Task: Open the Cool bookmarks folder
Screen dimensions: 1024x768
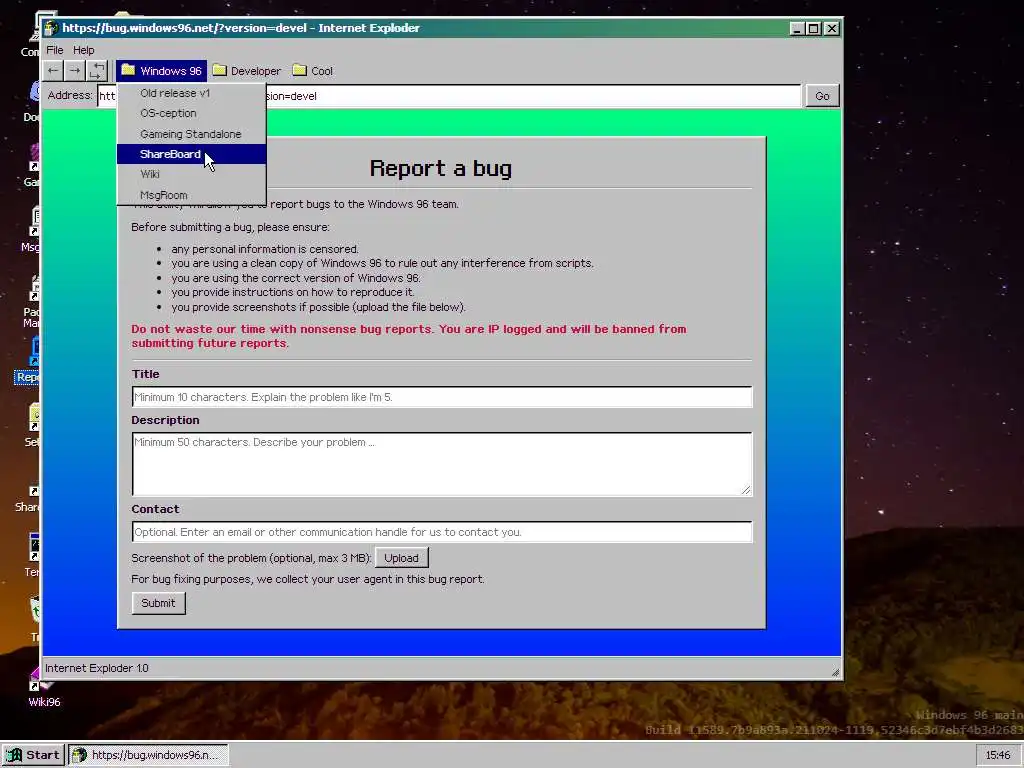Action: [313, 71]
